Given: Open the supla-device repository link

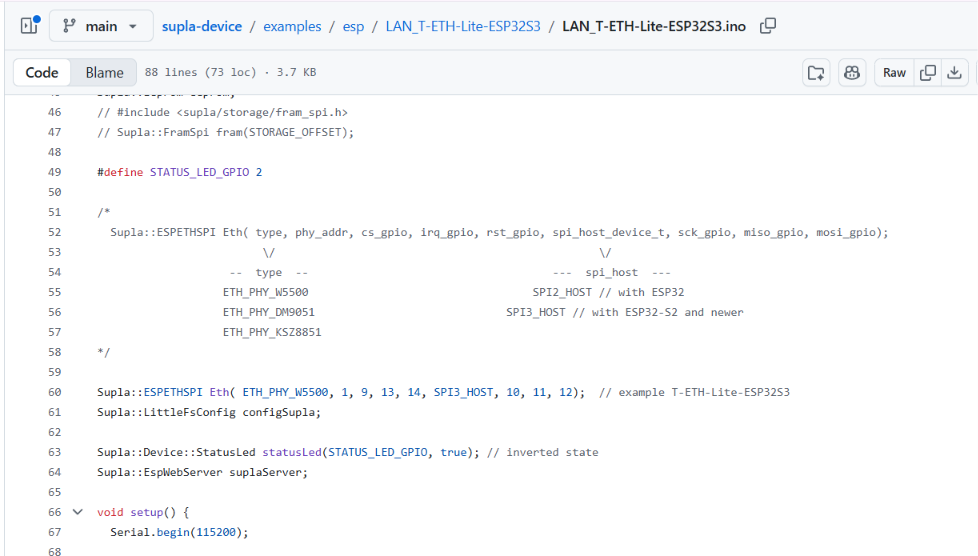Looking at the screenshot, I should pos(202,26).
